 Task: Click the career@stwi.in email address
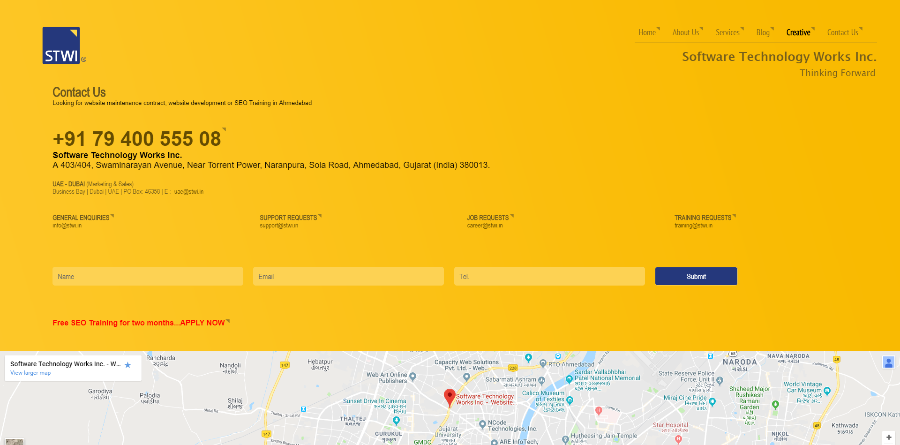pyautogui.click(x=485, y=226)
